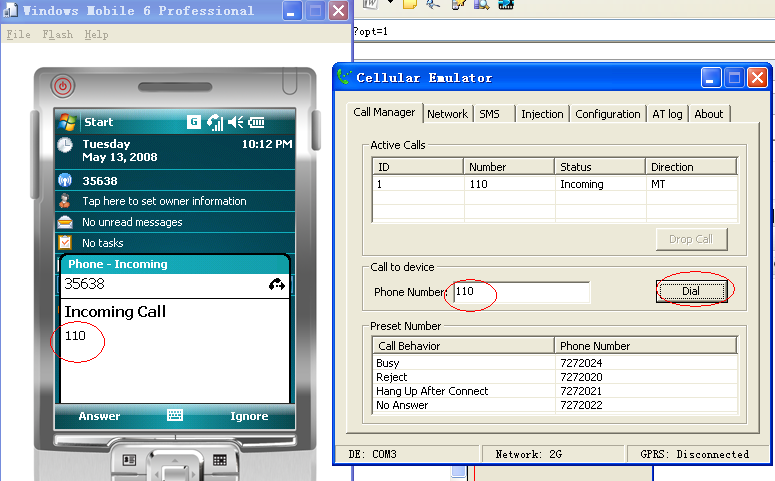Click the Incoming status cell
The height and width of the screenshot is (481, 775).
coord(582,184)
